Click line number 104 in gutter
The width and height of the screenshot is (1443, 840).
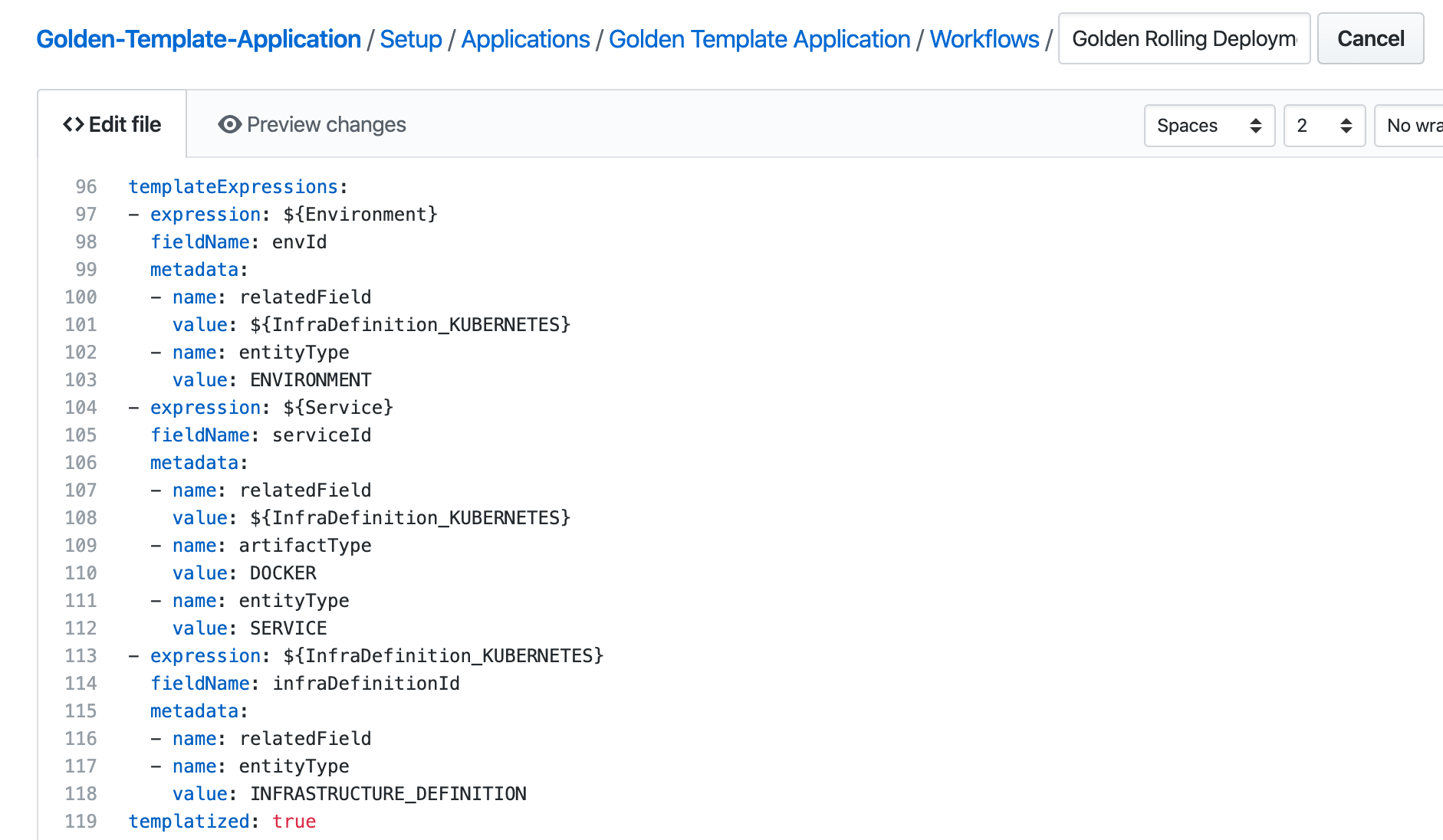pos(81,408)
